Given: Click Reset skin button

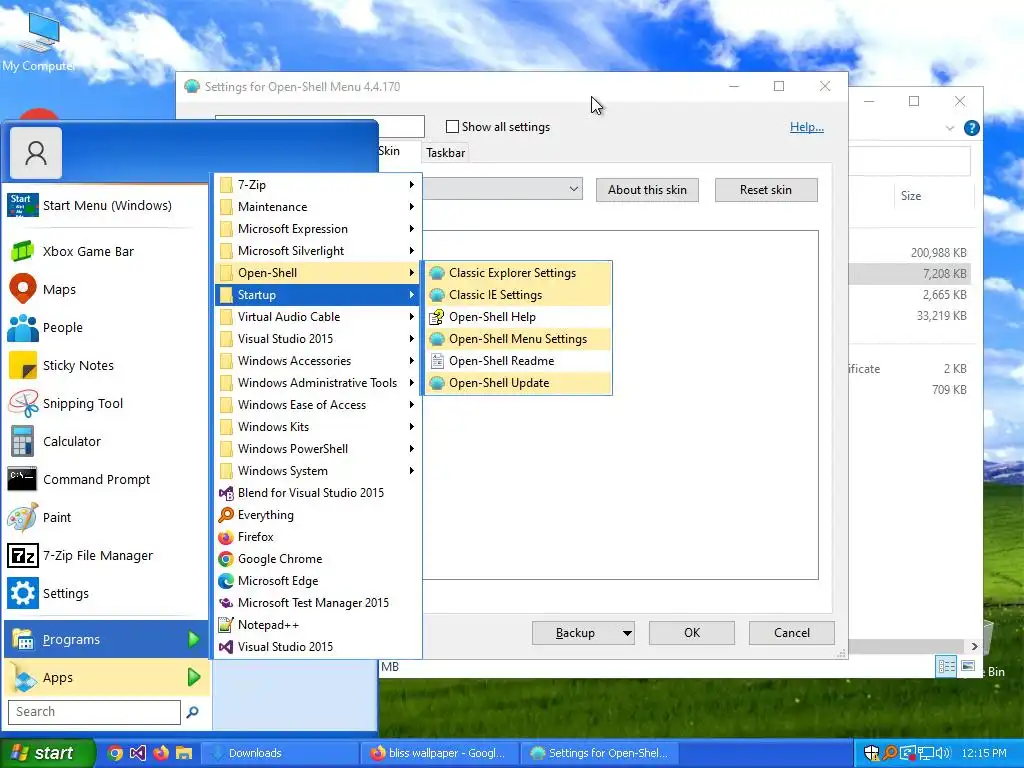Looking at the screenshot, I should click(x=766, y=190).
